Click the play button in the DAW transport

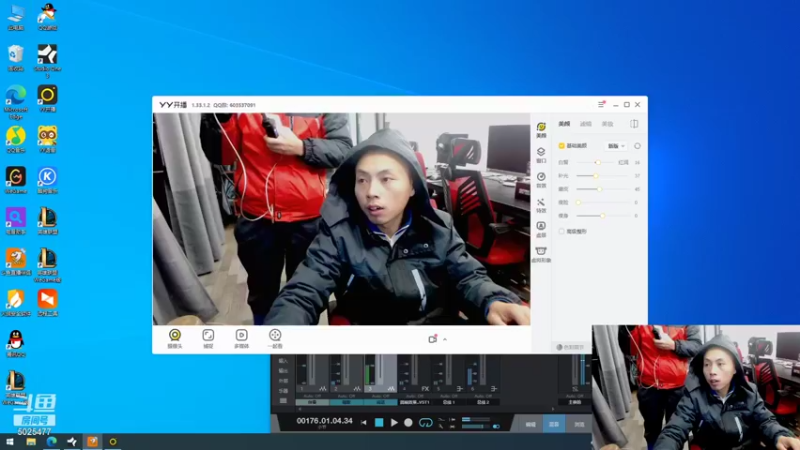click(x=394, y=422)
